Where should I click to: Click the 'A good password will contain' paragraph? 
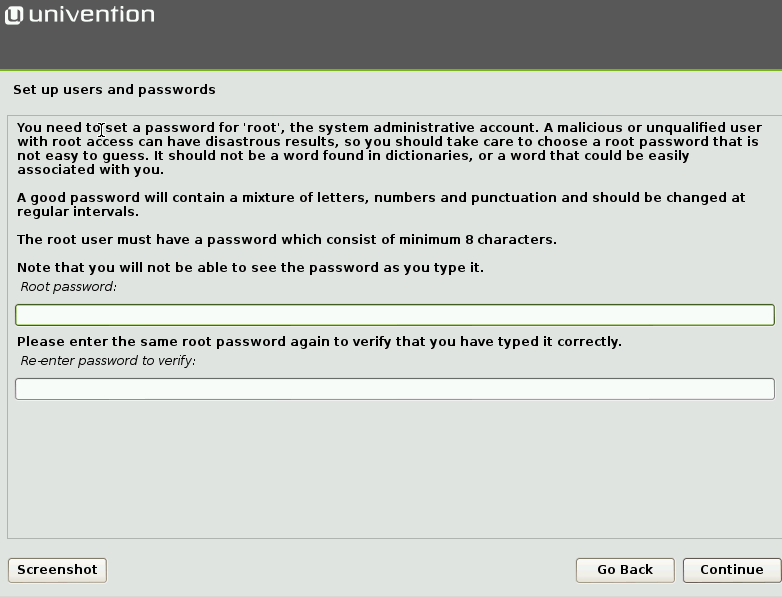tap(381, 204)
